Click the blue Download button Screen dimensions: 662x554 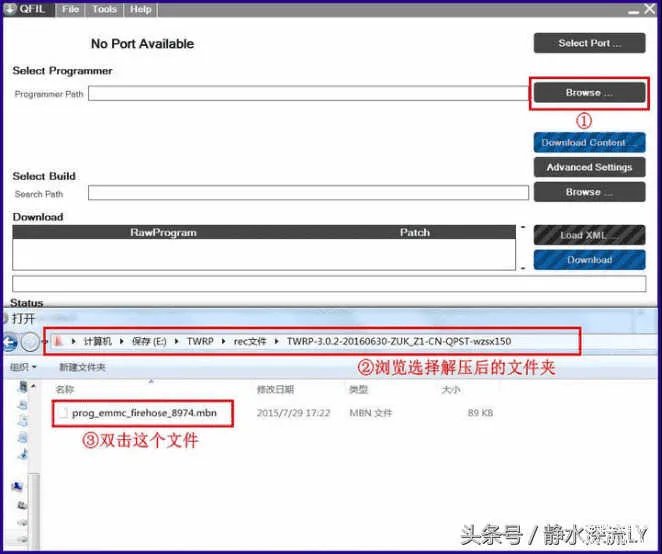(588, 260)
